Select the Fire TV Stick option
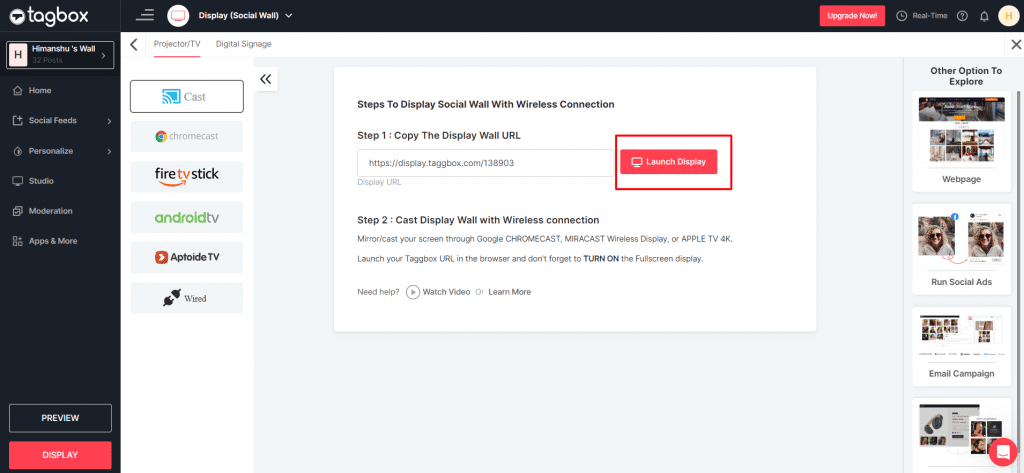 click(x=187, y=176)
